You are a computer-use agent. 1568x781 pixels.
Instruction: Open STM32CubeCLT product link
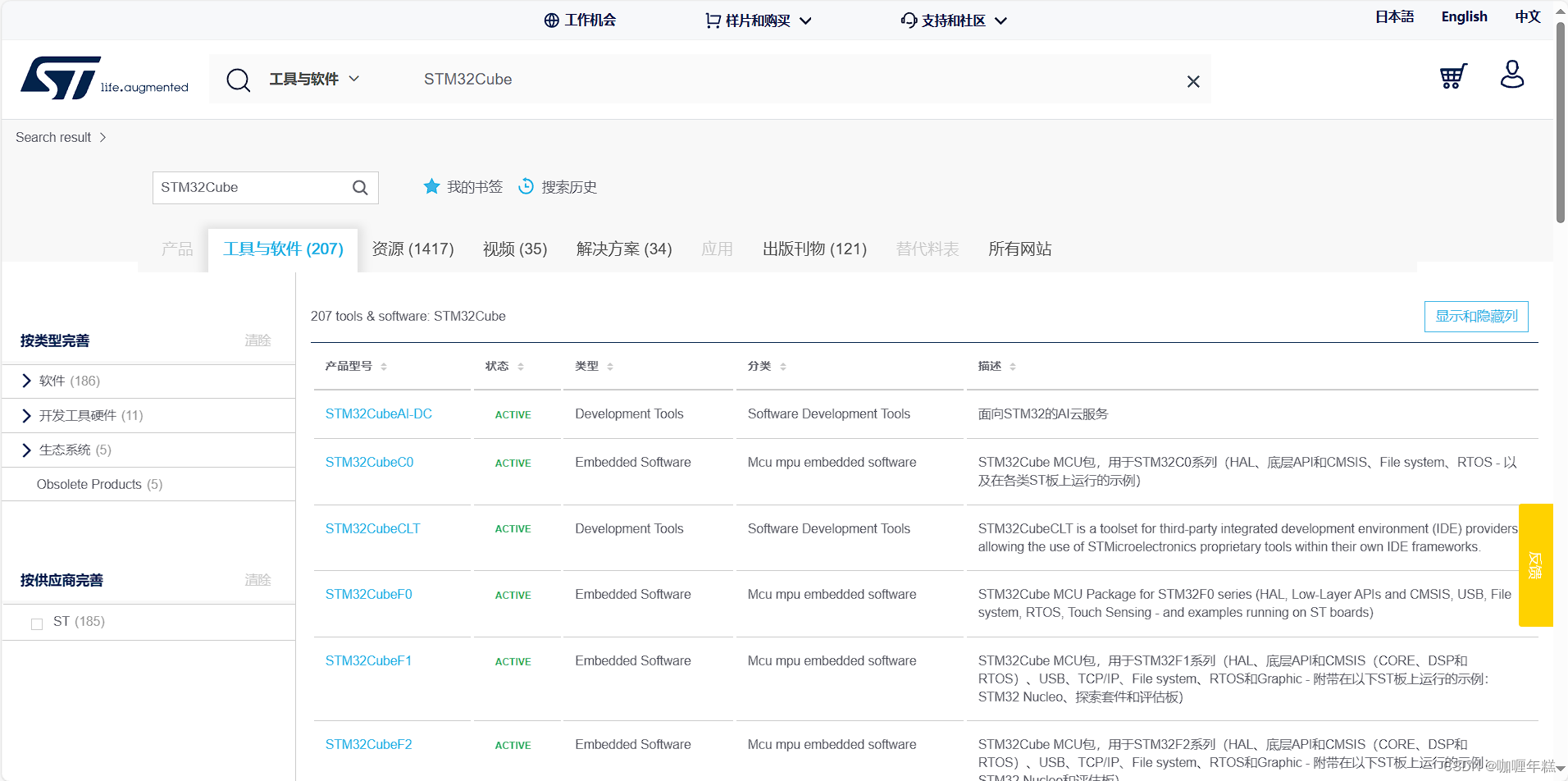click(x=372, y=529)
